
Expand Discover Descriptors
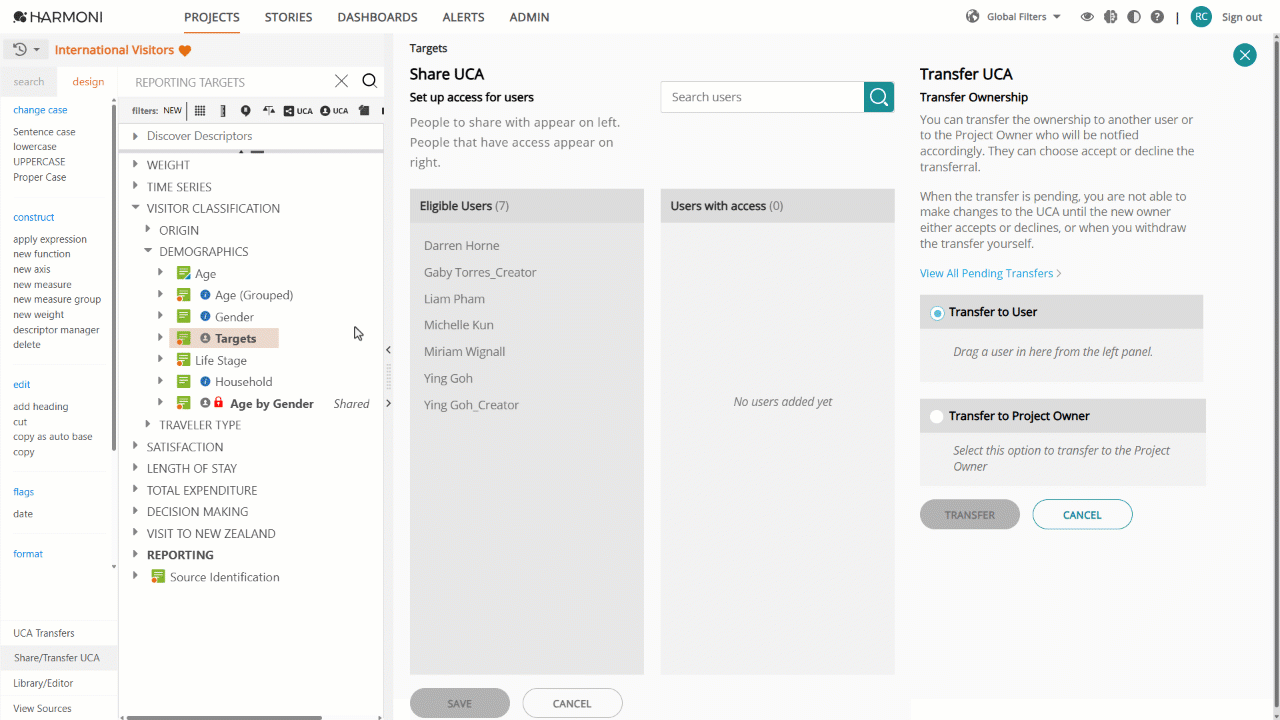point(135,136)
